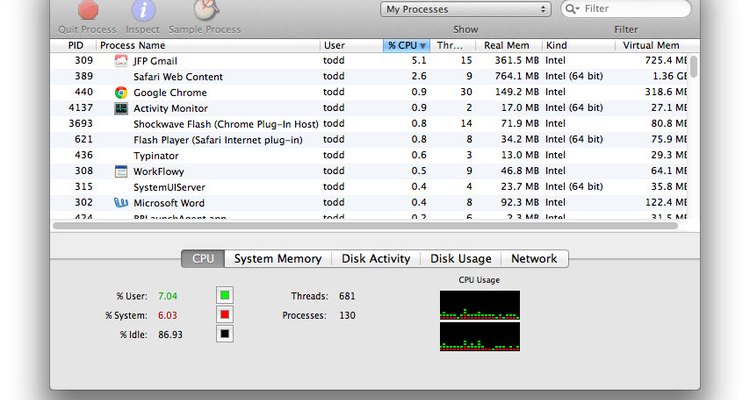Sort by the Process Name column
This screenshot has width=750, height=400.
208,45
